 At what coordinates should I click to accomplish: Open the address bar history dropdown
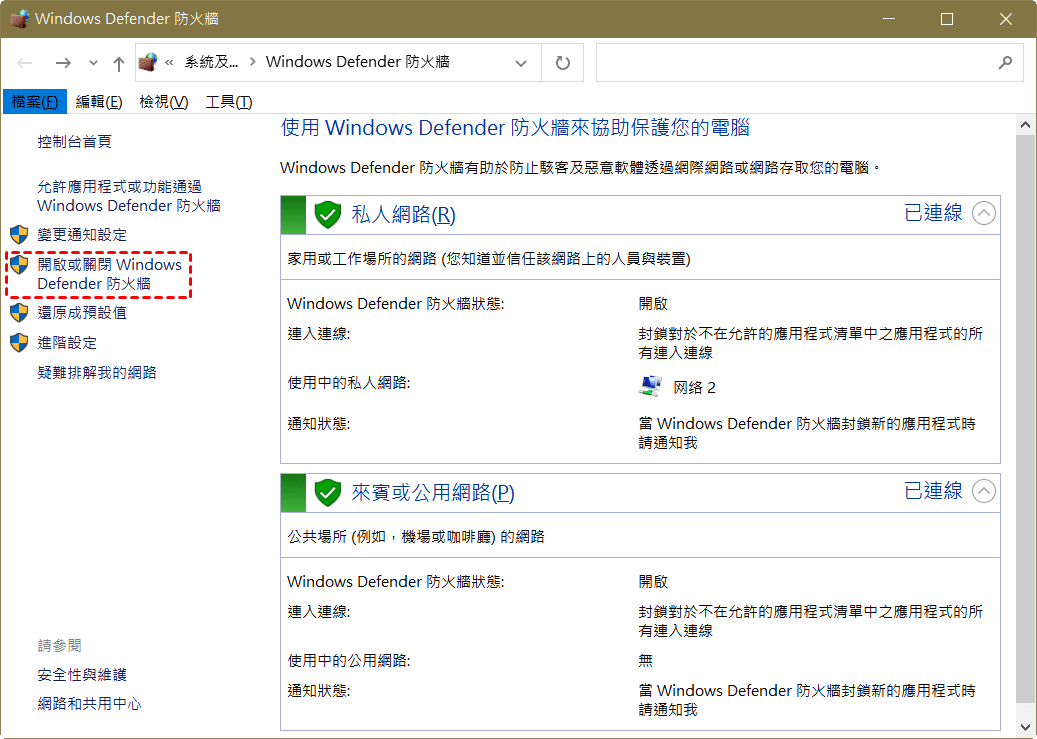[x=521, y=63]
